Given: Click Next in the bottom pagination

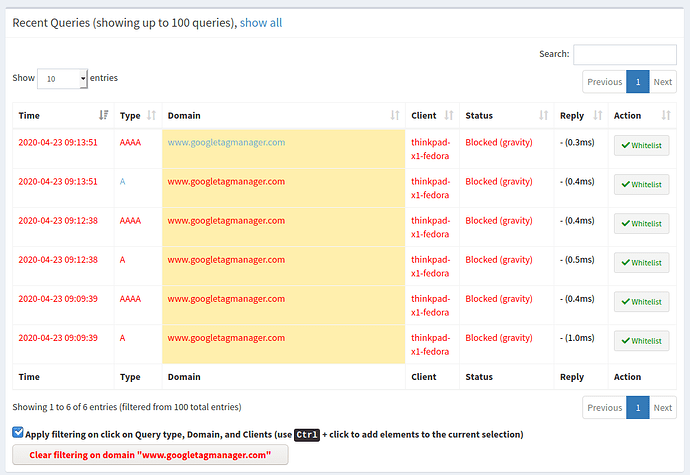Looking at the screenshot, I should click(663, 407).
